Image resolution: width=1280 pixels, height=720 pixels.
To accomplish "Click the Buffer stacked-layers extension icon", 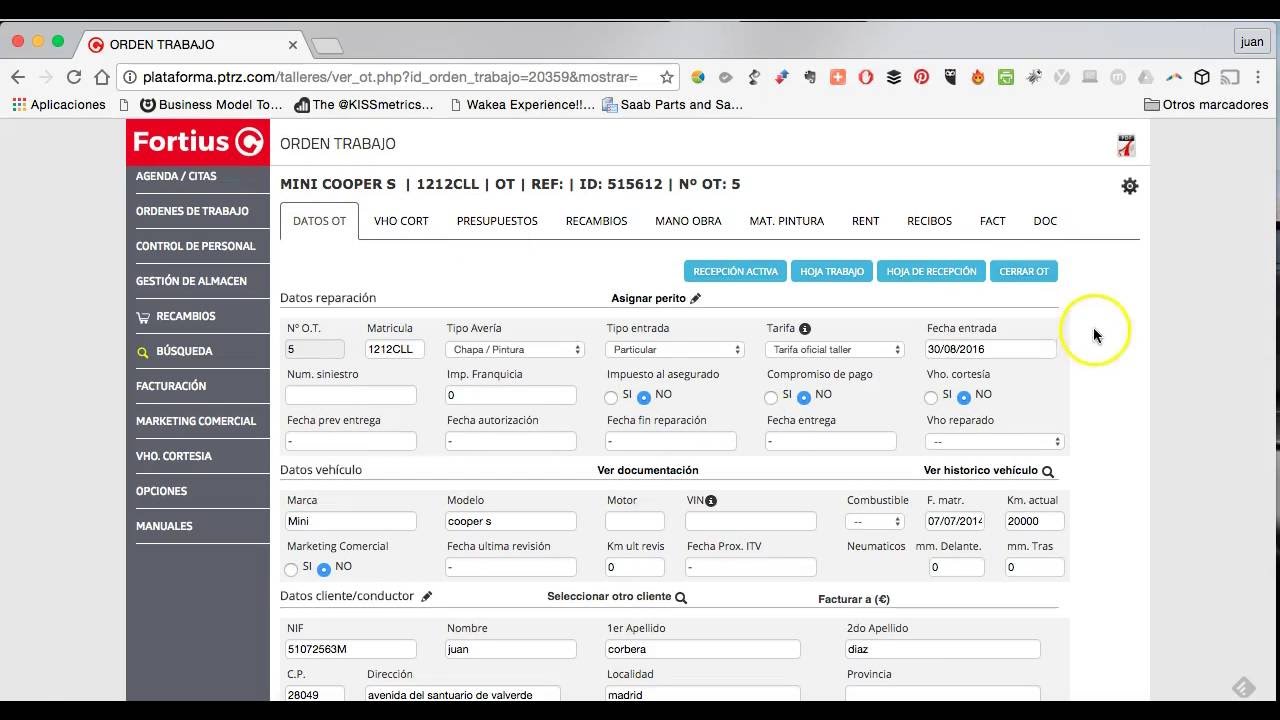I will 894,77.
